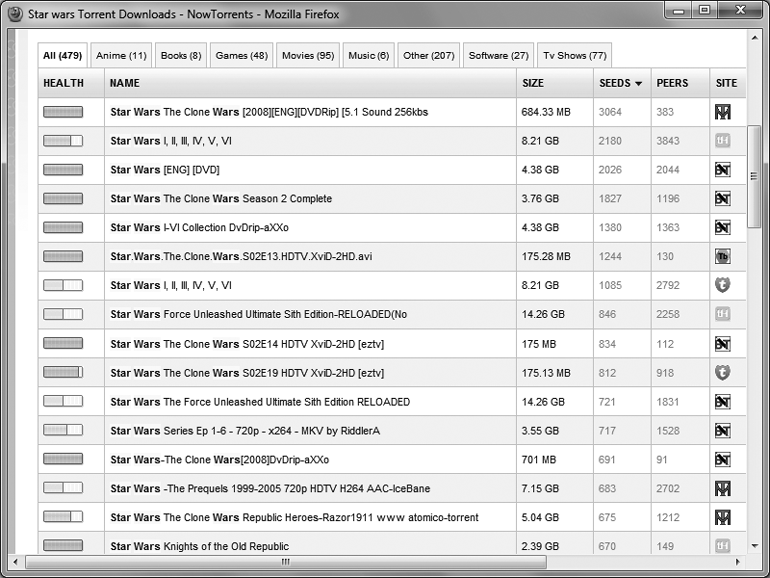Open the Games (48) category tab
770x578 pixels.
241,56
